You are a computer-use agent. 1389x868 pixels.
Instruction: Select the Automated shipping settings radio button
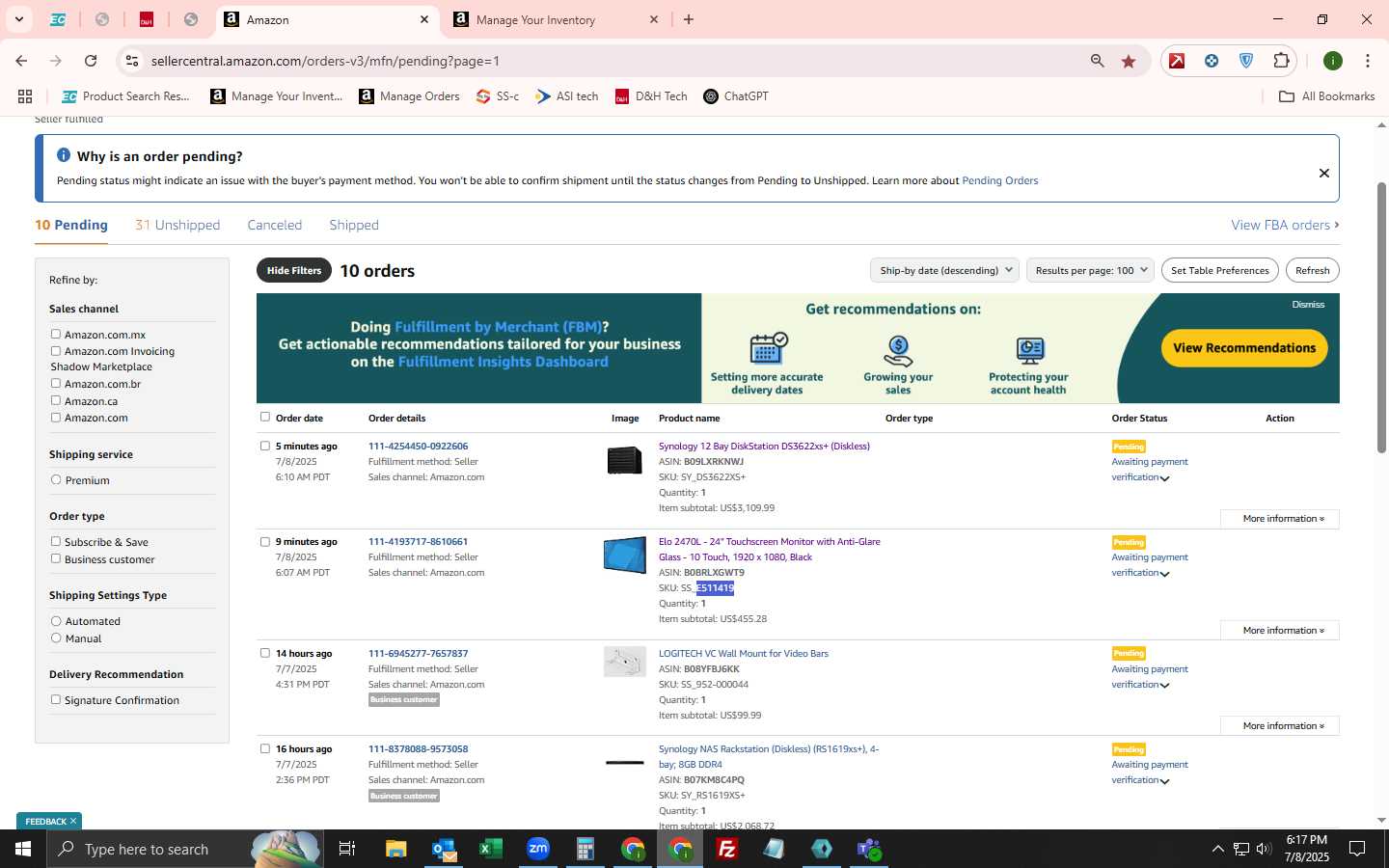click(56, 621)
